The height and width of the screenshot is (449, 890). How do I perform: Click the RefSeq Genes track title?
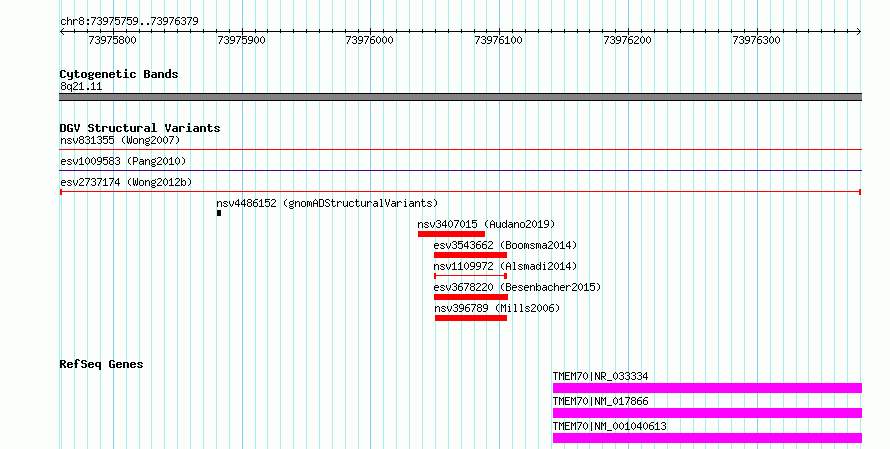tap(101, 364)
